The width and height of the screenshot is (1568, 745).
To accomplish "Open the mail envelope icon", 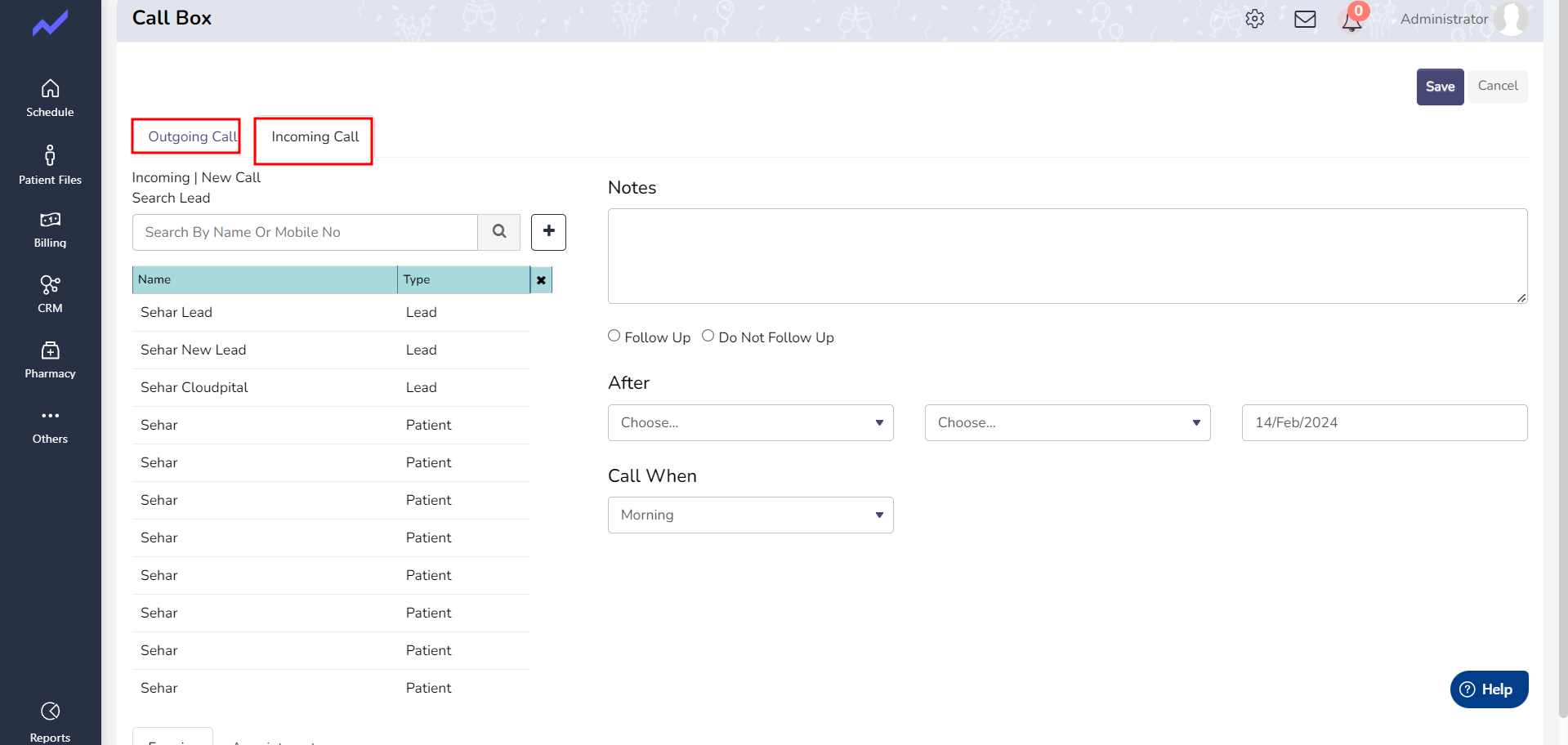I will (x=1305, y=19).
